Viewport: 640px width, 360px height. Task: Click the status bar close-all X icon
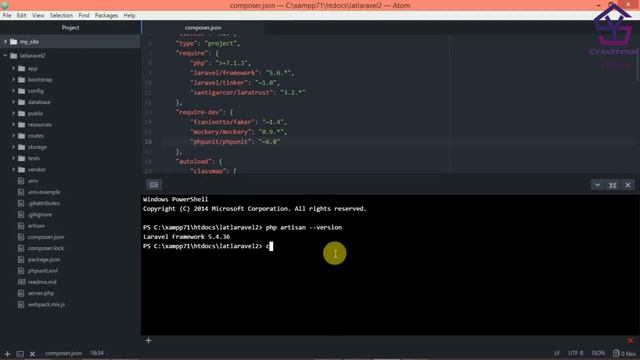[x=33, y=354]
